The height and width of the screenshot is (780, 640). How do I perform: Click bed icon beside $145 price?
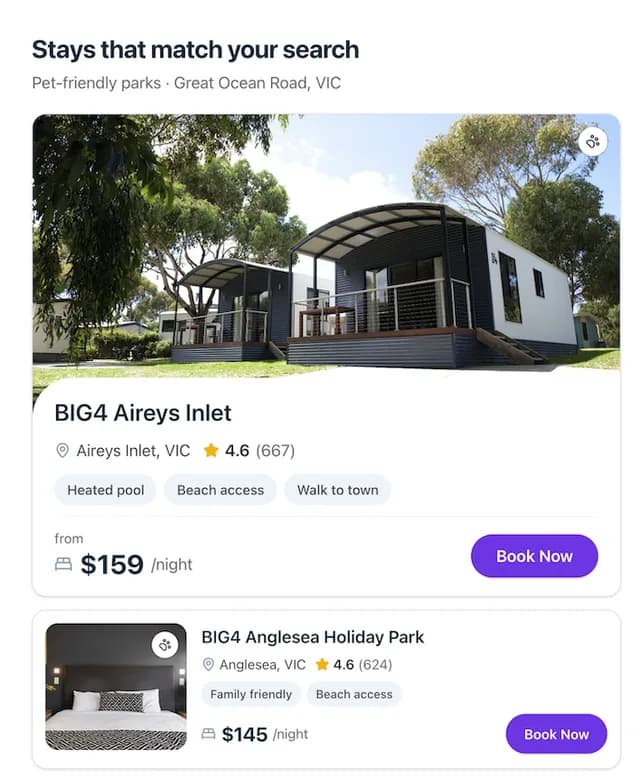point(208,734)
